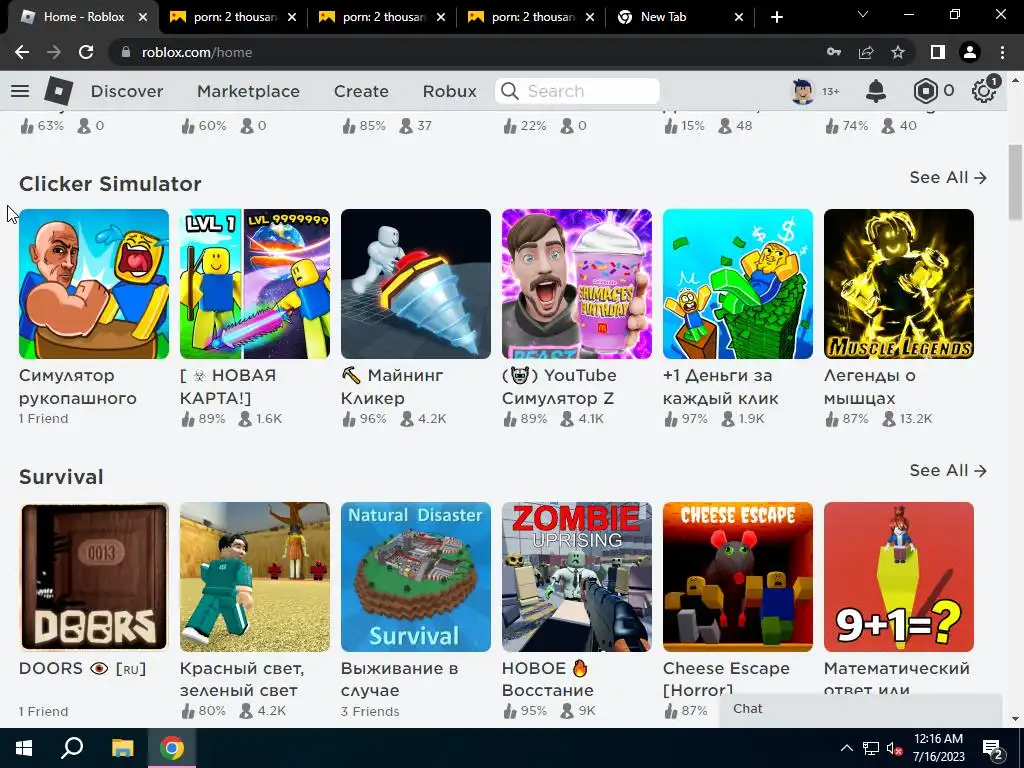Open the Cheese Escape game thumbnail
1024x768 pixels.
pos(738,577)
